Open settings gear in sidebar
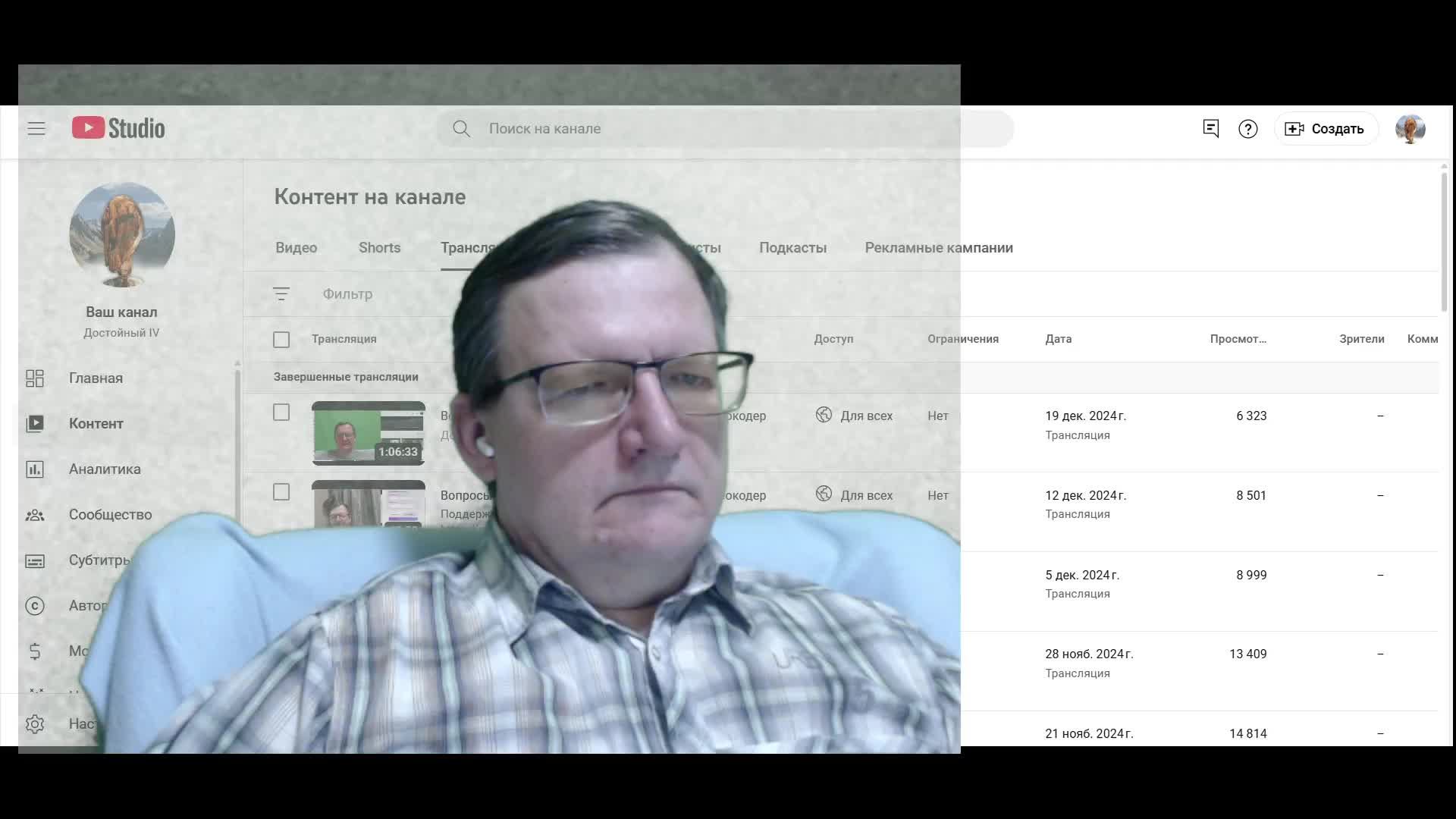The width and height of the screenshot is (1456, 819). [35, 724]
